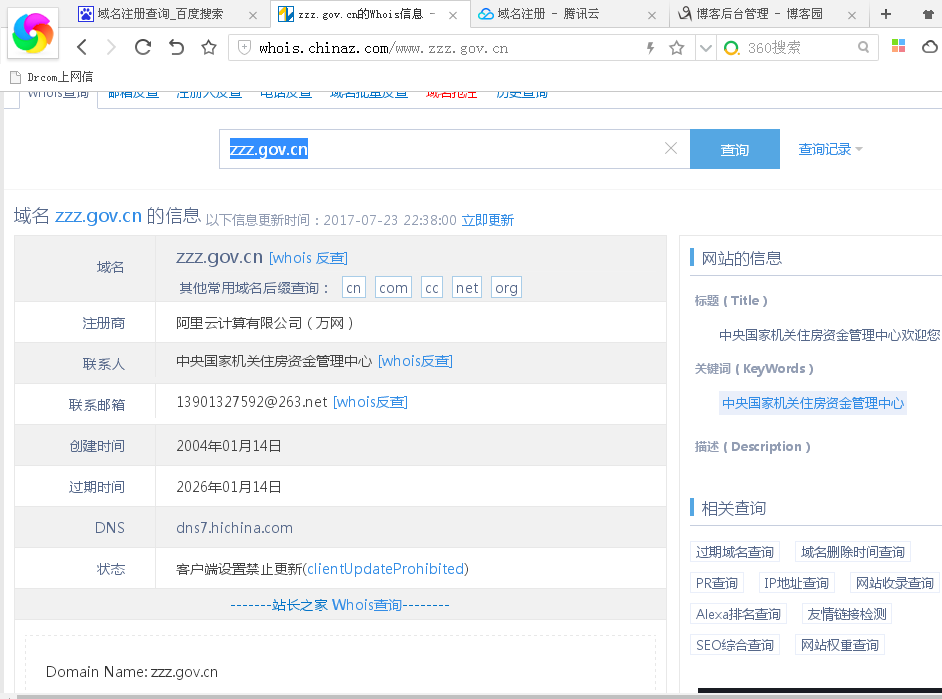This screenshot has height=699, width=942.
Task: Click the 360搜索 search box
Action: point(799,47)
